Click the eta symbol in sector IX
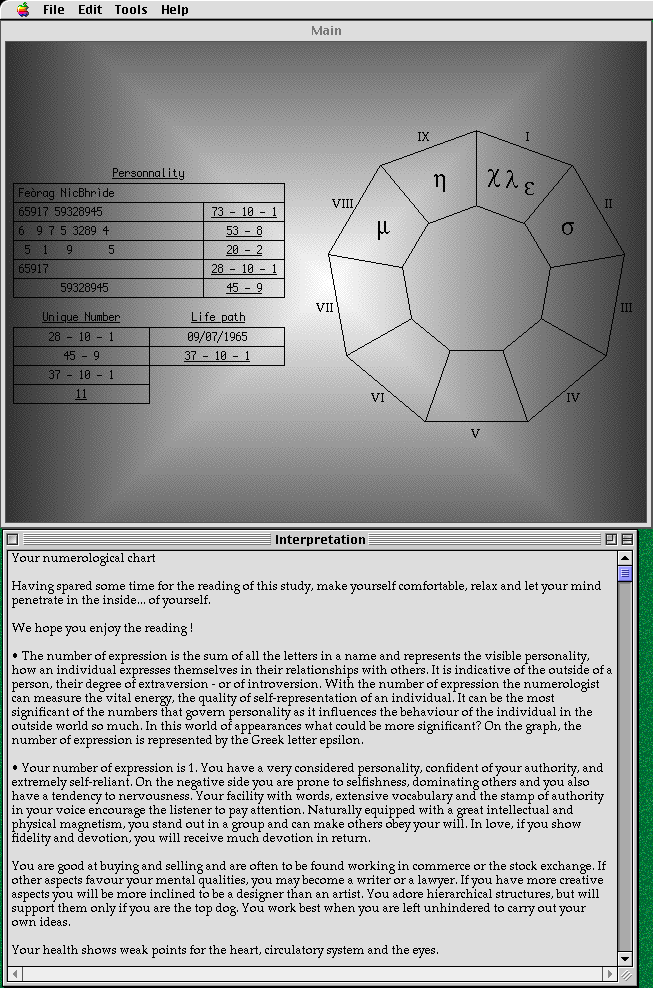653x988 pixels. 440,180
